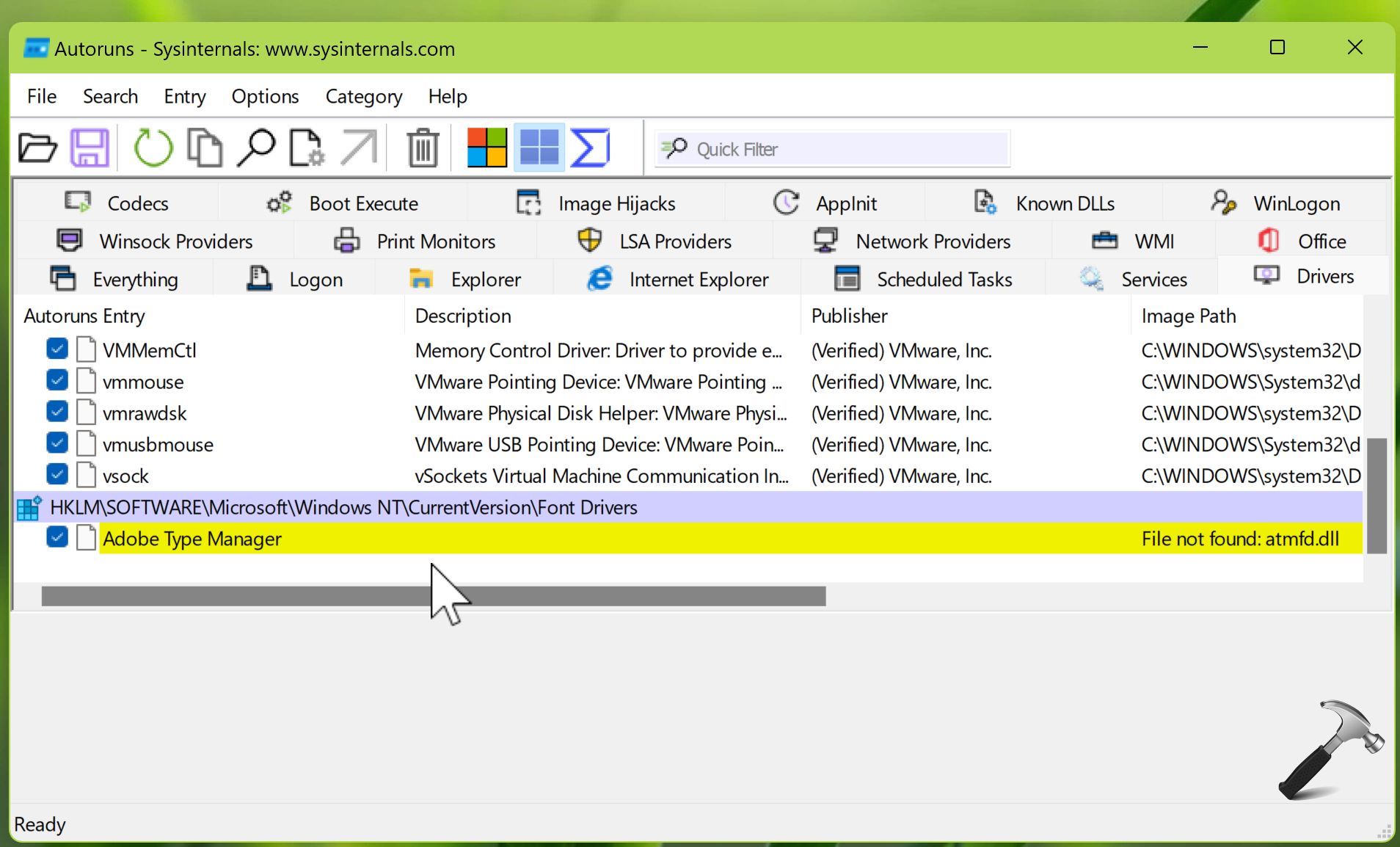This screenshot has width=1400, height=847.
Task: Disable the vmrawdsk driver checkbox
Action: (57, 412)
